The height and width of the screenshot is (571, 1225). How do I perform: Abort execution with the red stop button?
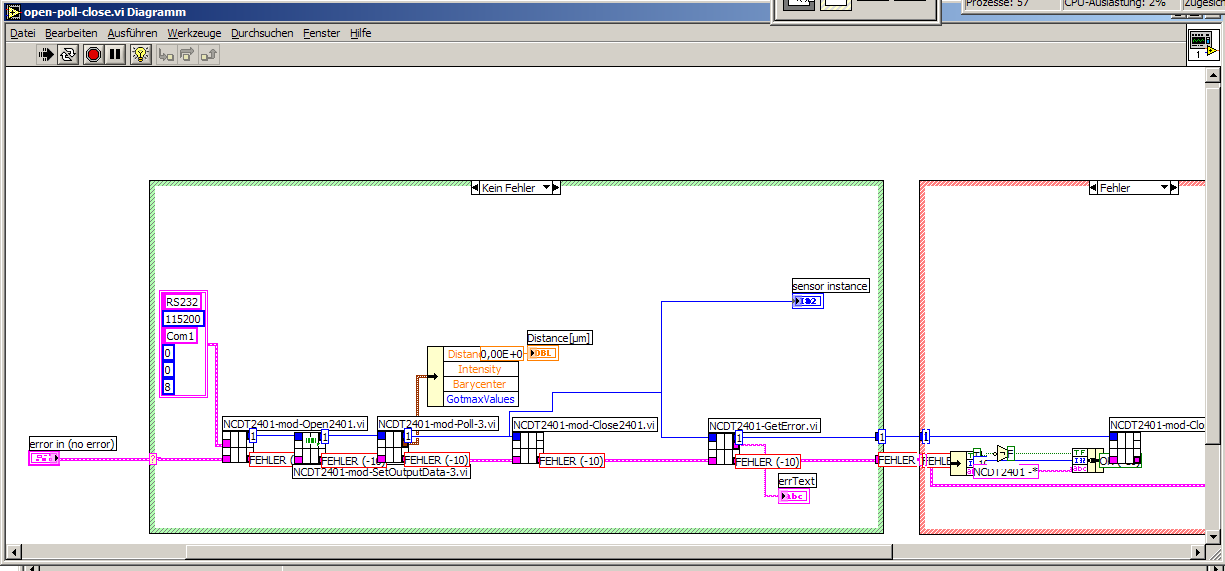[x=93, y=55]
